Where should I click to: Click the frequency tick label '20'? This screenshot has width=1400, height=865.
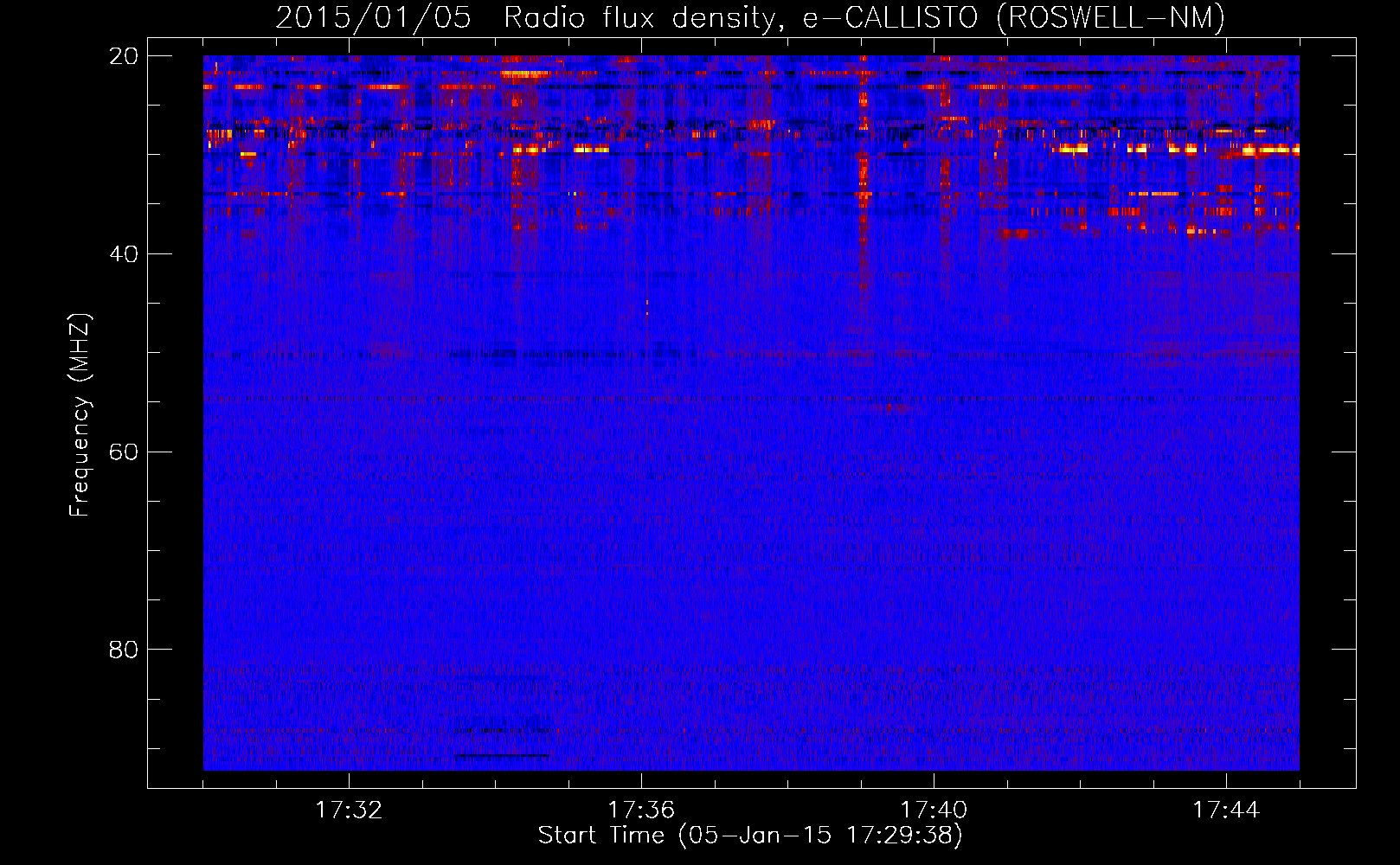coord(123,56)
